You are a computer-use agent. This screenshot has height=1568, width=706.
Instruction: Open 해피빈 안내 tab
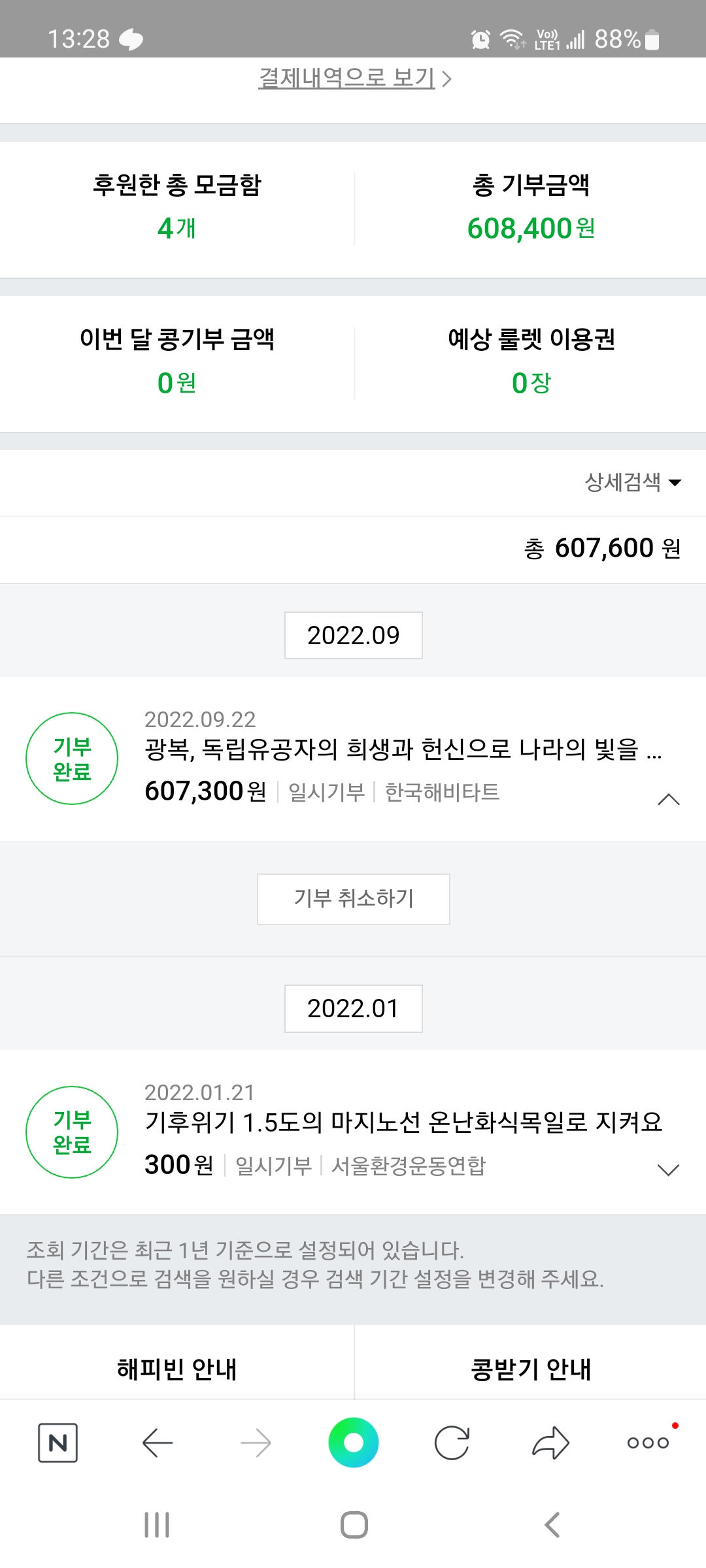pyautogui.click(x=176, y=1369)
